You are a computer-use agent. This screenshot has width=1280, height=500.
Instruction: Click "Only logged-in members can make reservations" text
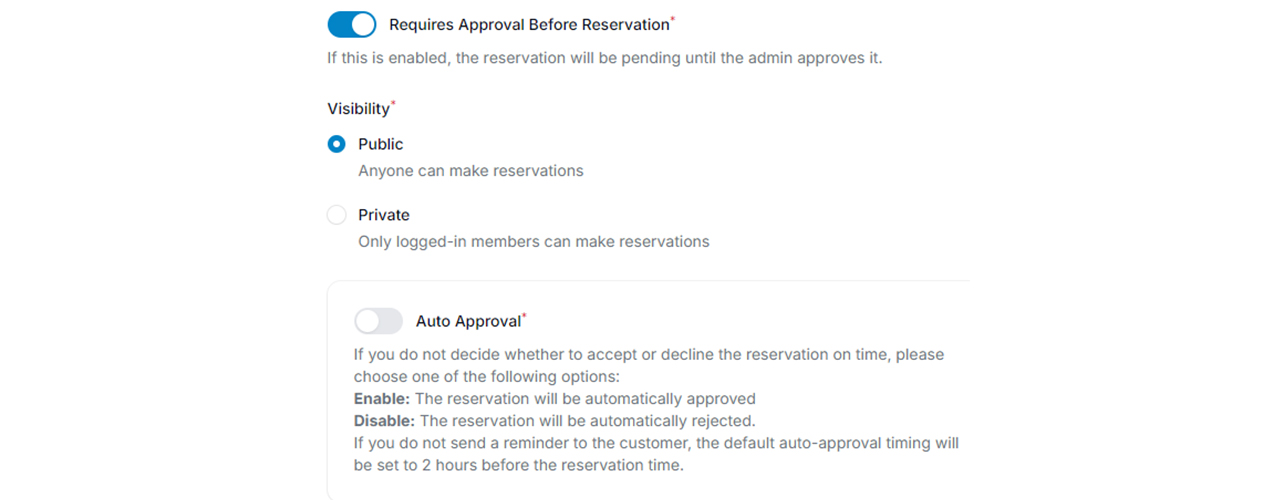(533, 241)
